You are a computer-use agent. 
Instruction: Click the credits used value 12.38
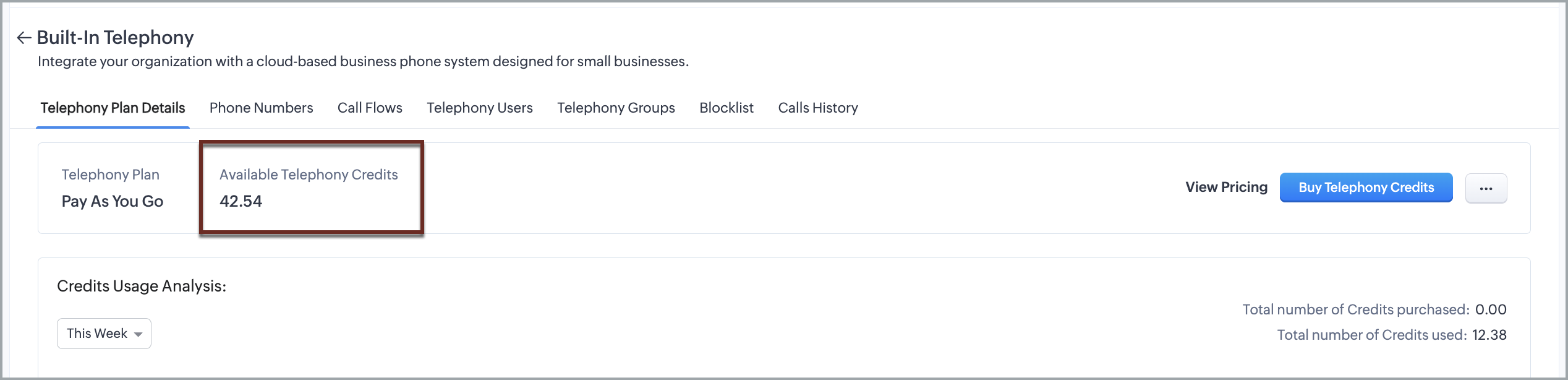pos(1489,335)
